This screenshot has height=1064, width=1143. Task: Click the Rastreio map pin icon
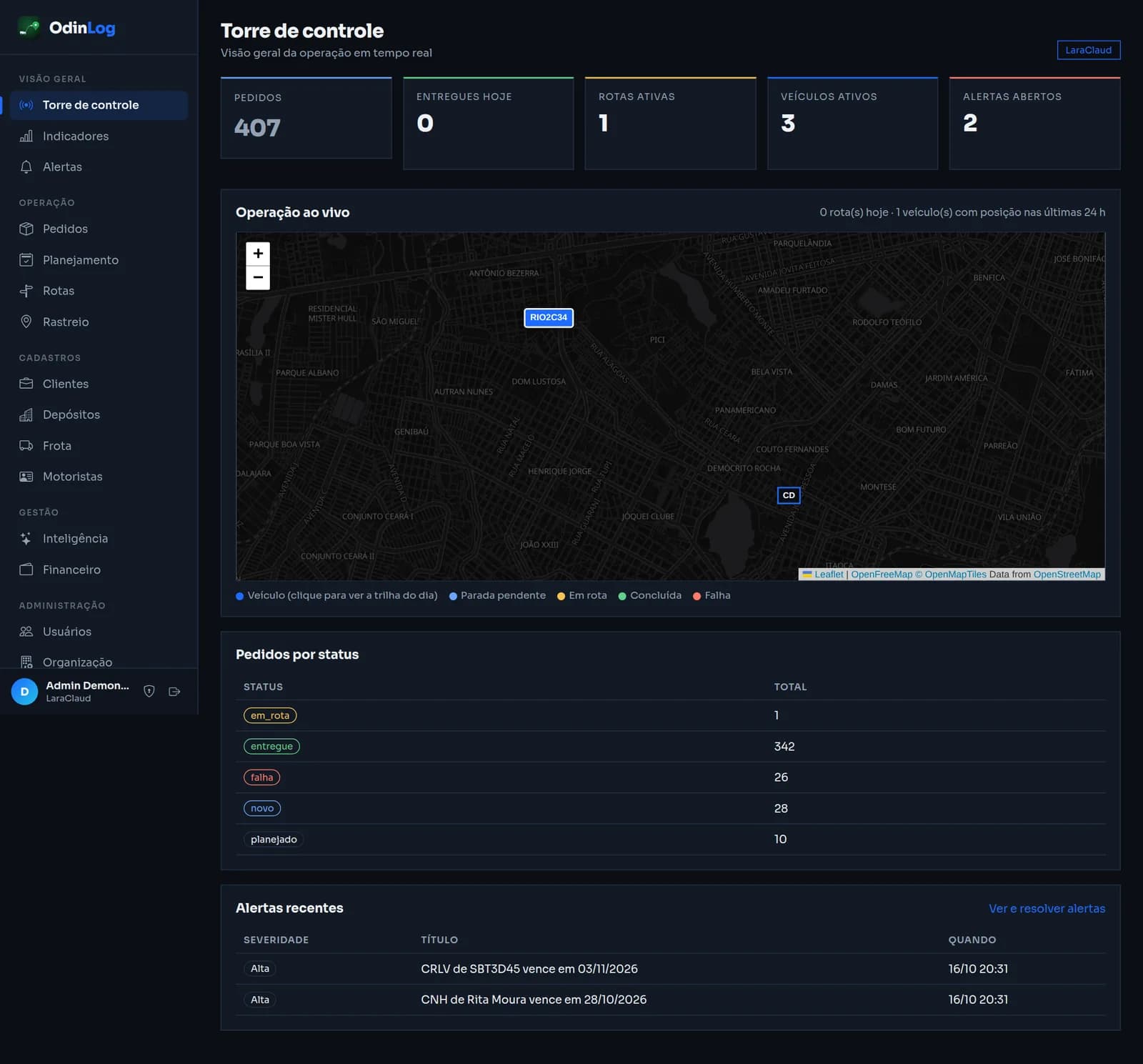(x=26, y=322)
